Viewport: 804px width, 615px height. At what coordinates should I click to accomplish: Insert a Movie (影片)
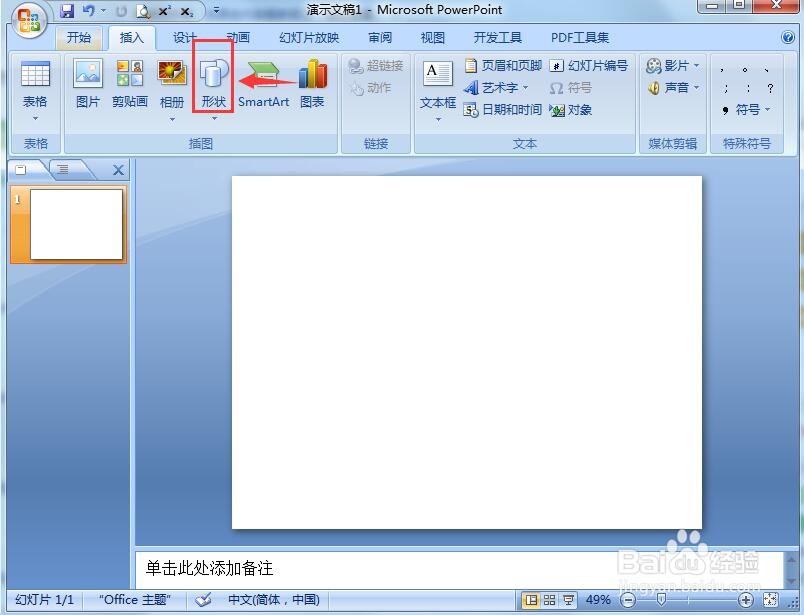click(x=668, y=66)
